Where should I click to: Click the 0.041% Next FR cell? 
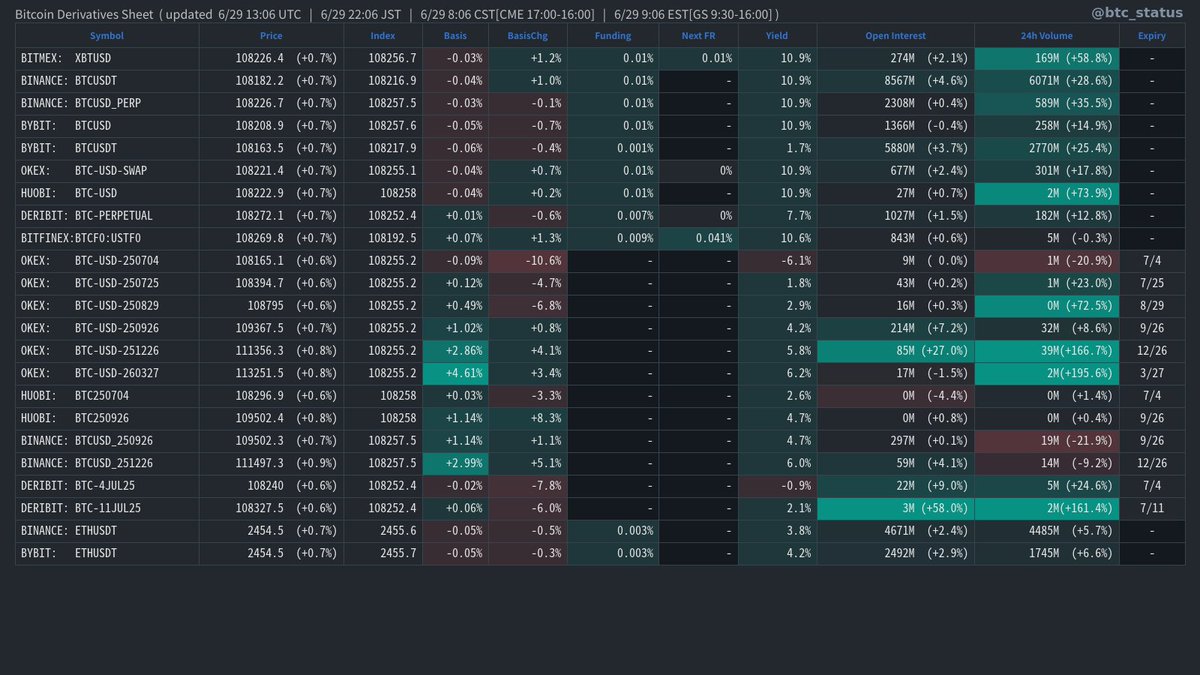(x=699, y=238)
